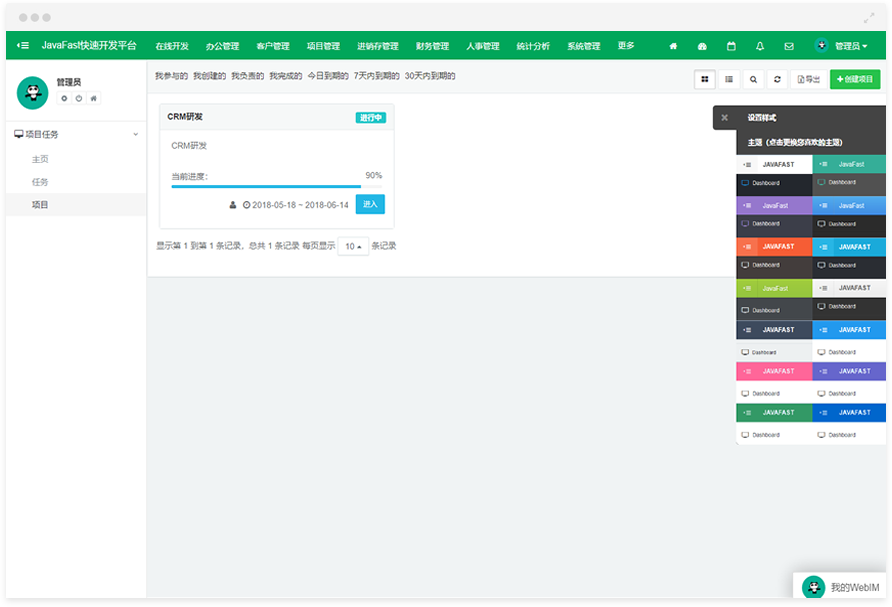Click the 创建项目 button
The width and height of the screenshot is (892, 607).
point(855,79)
